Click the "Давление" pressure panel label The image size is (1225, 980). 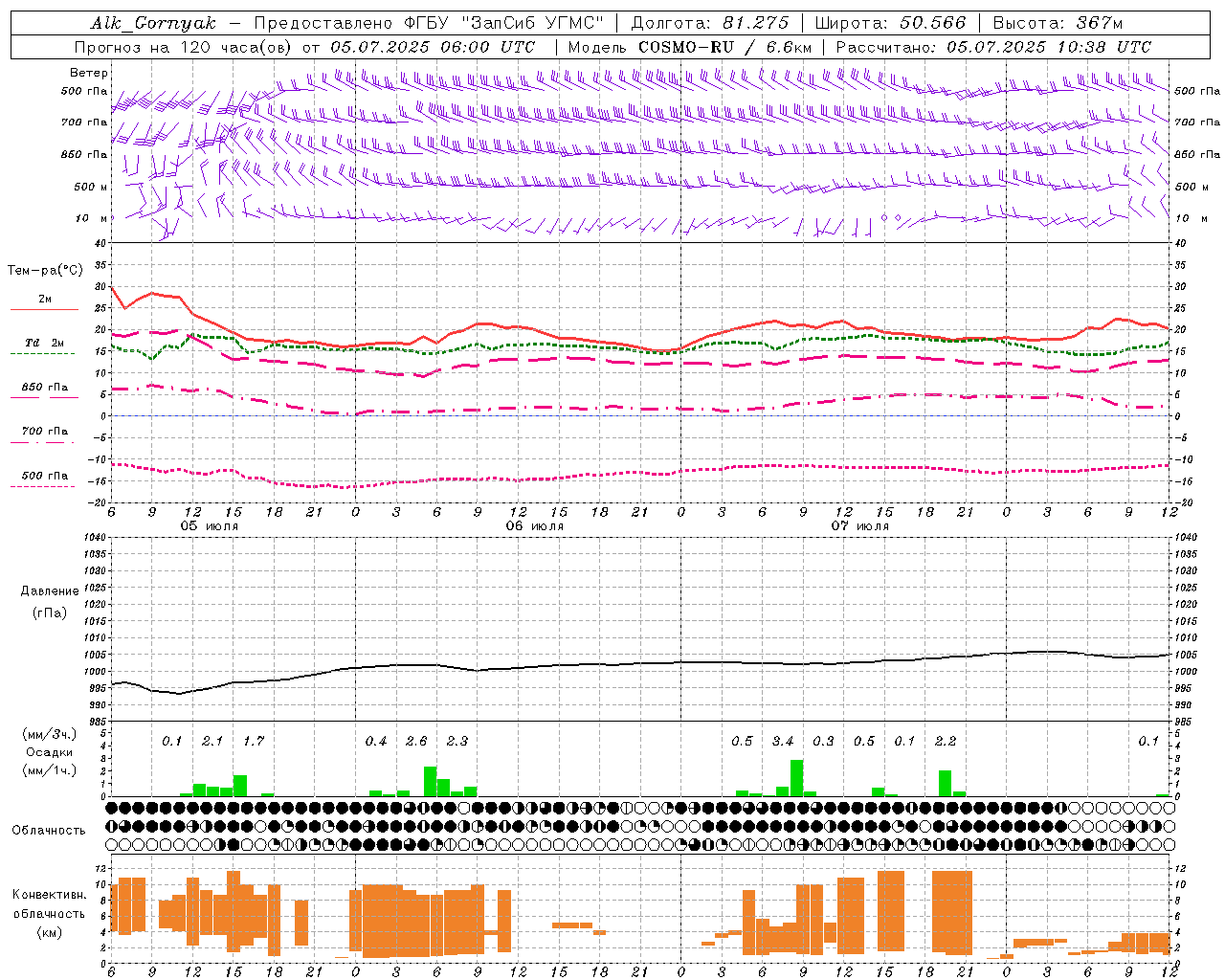[x=50, y=591]
